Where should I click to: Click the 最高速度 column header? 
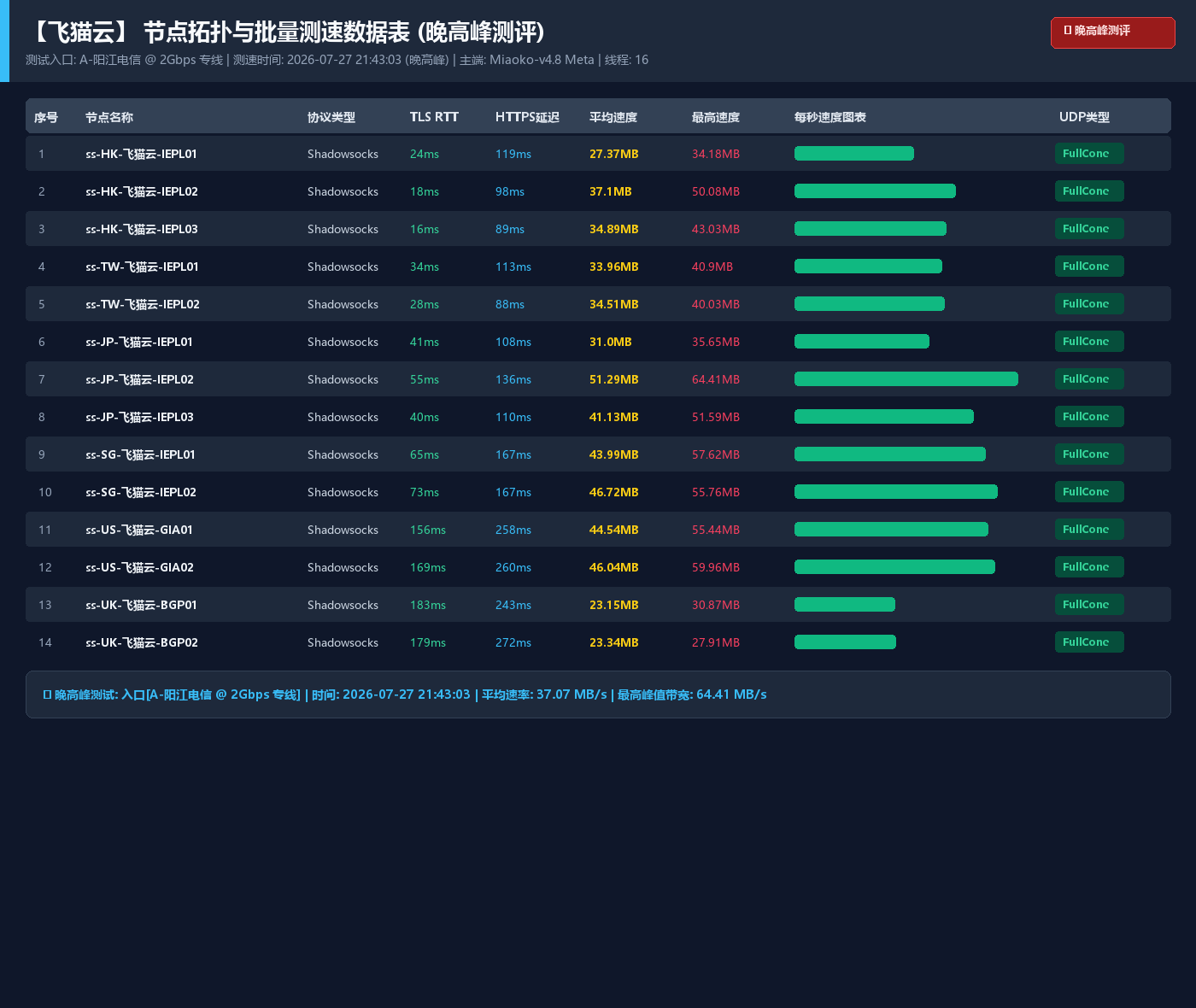point(716,117)
